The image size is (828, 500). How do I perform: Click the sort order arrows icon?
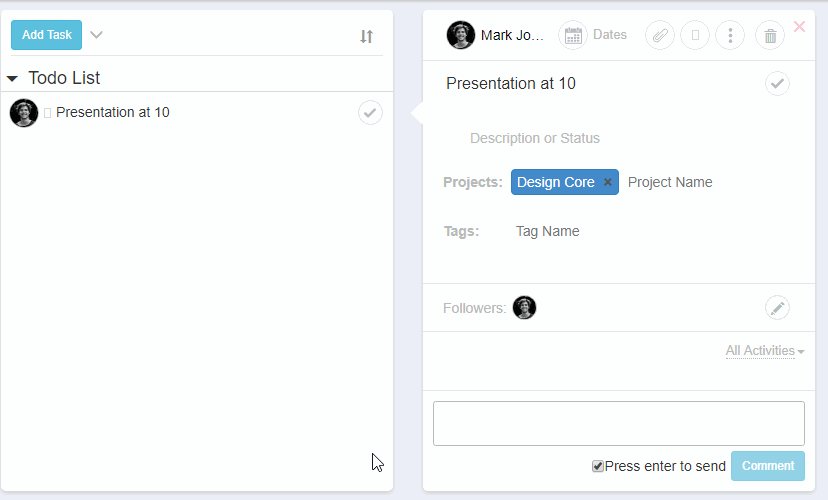click(367, 36)
